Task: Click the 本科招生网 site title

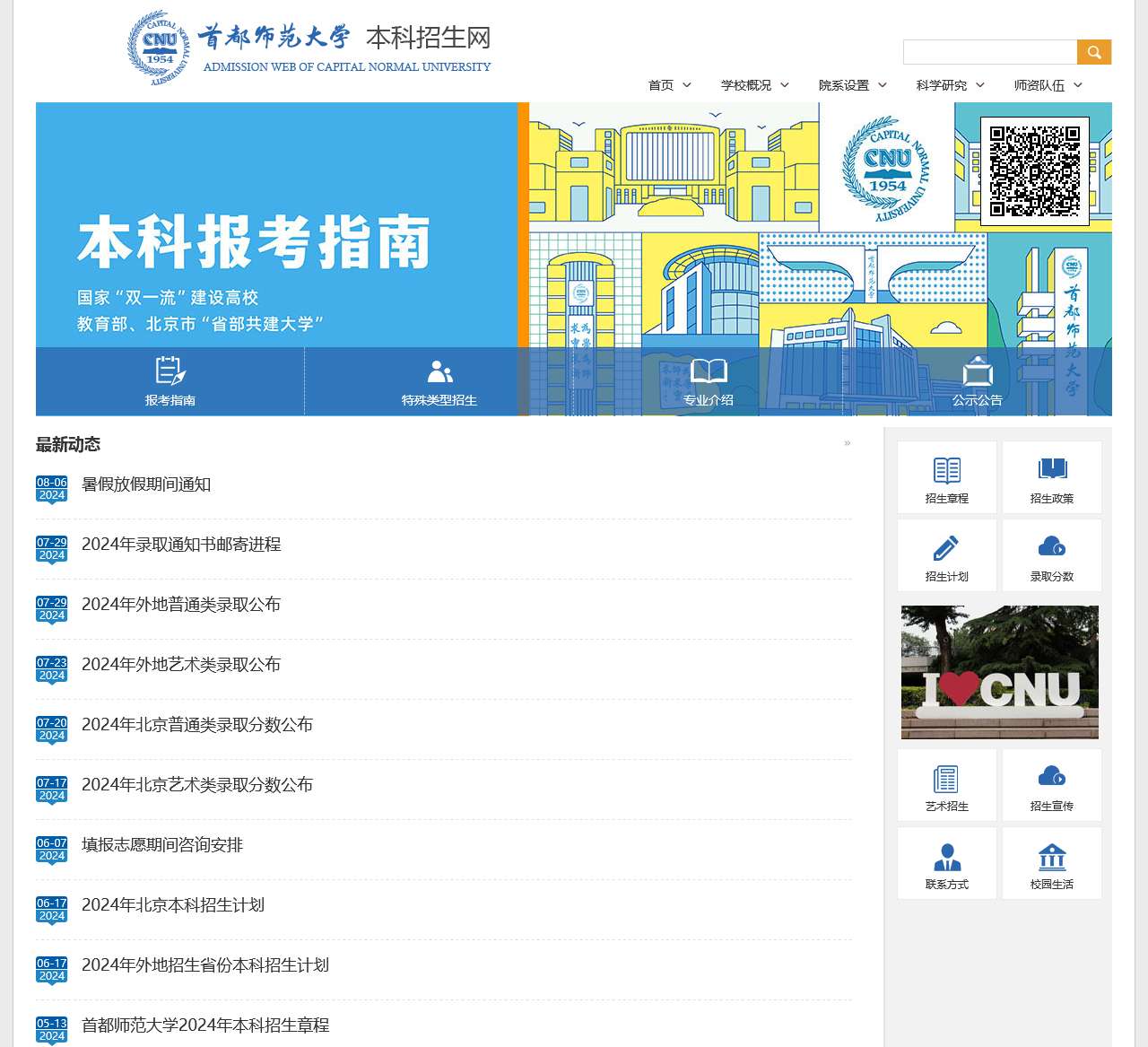Action: 429,38
